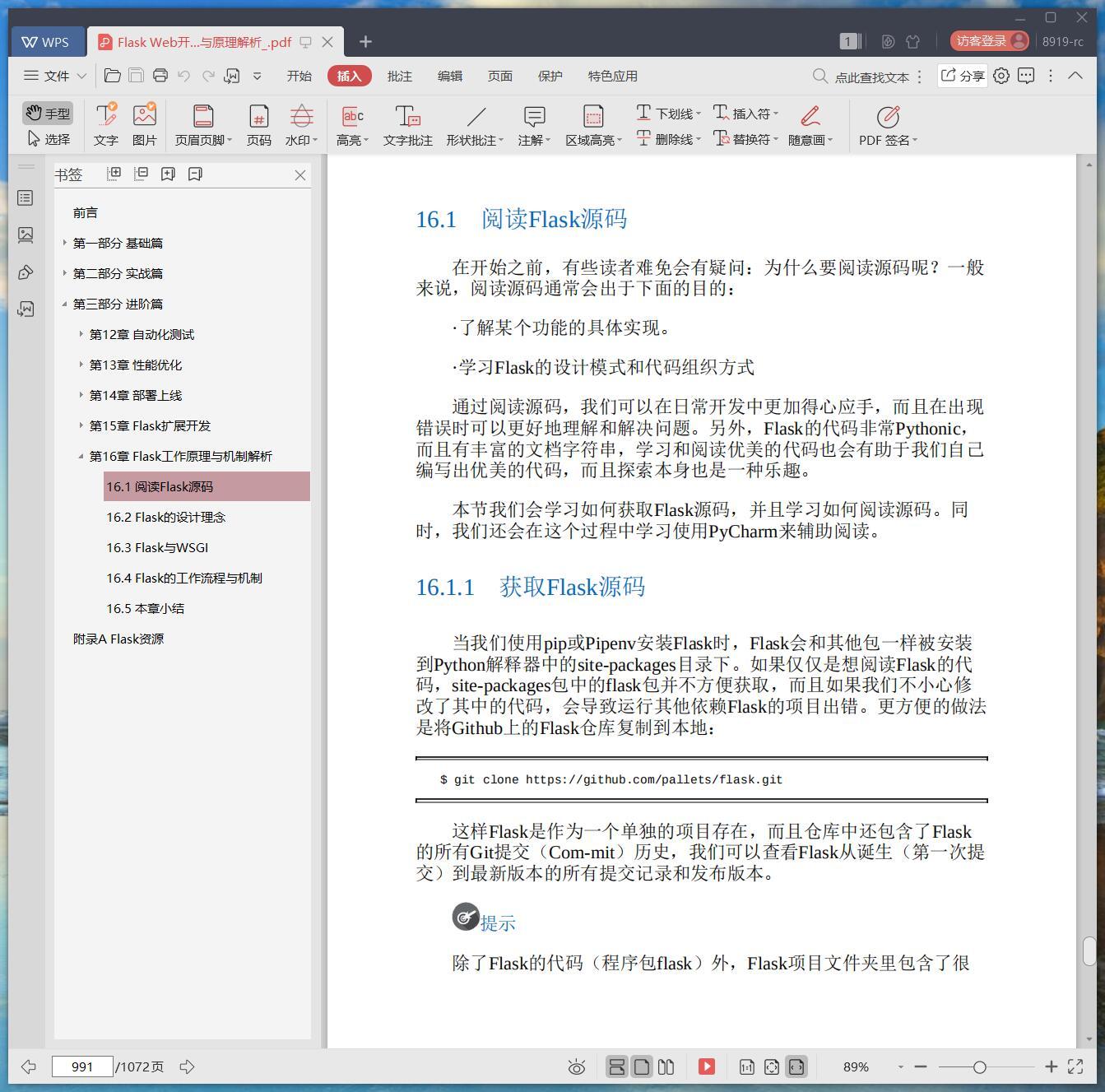
Task: Open header and footer (页眉页脚) dropdown
Action: pyautogui.click(x=203, y=125)
